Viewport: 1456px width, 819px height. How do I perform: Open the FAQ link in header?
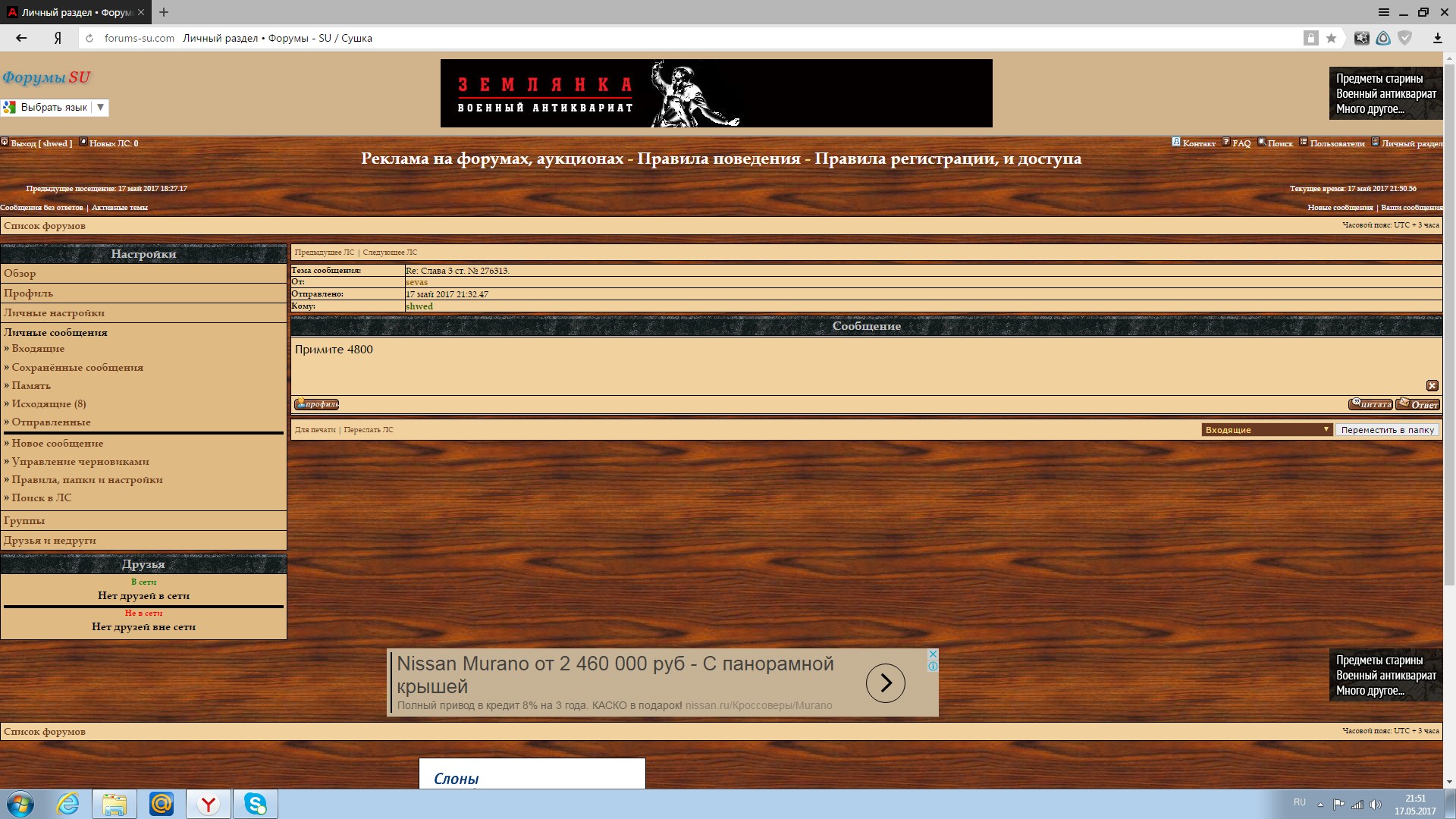point(1241,143)
